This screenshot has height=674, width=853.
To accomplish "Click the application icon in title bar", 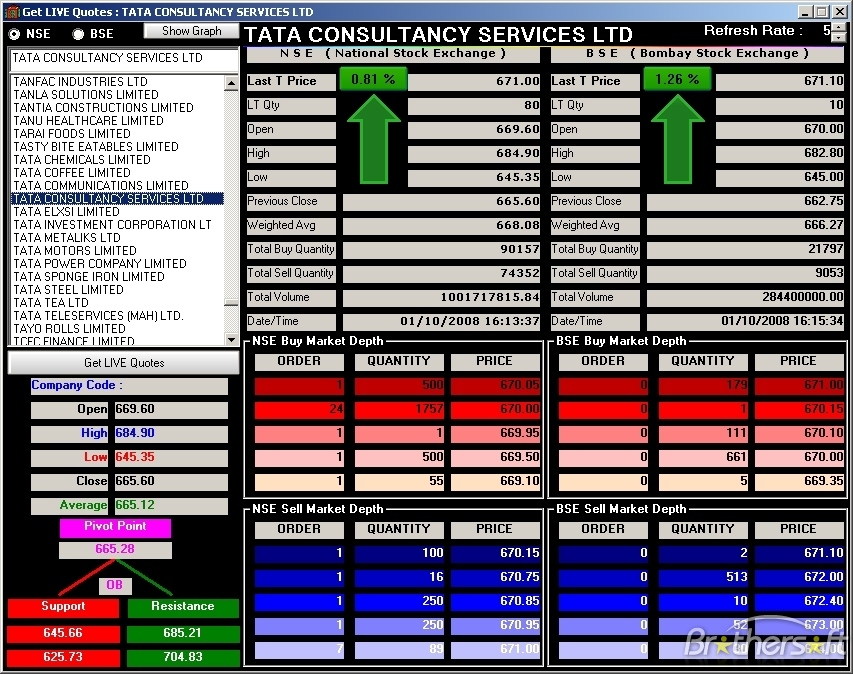I will coord(12,11).
